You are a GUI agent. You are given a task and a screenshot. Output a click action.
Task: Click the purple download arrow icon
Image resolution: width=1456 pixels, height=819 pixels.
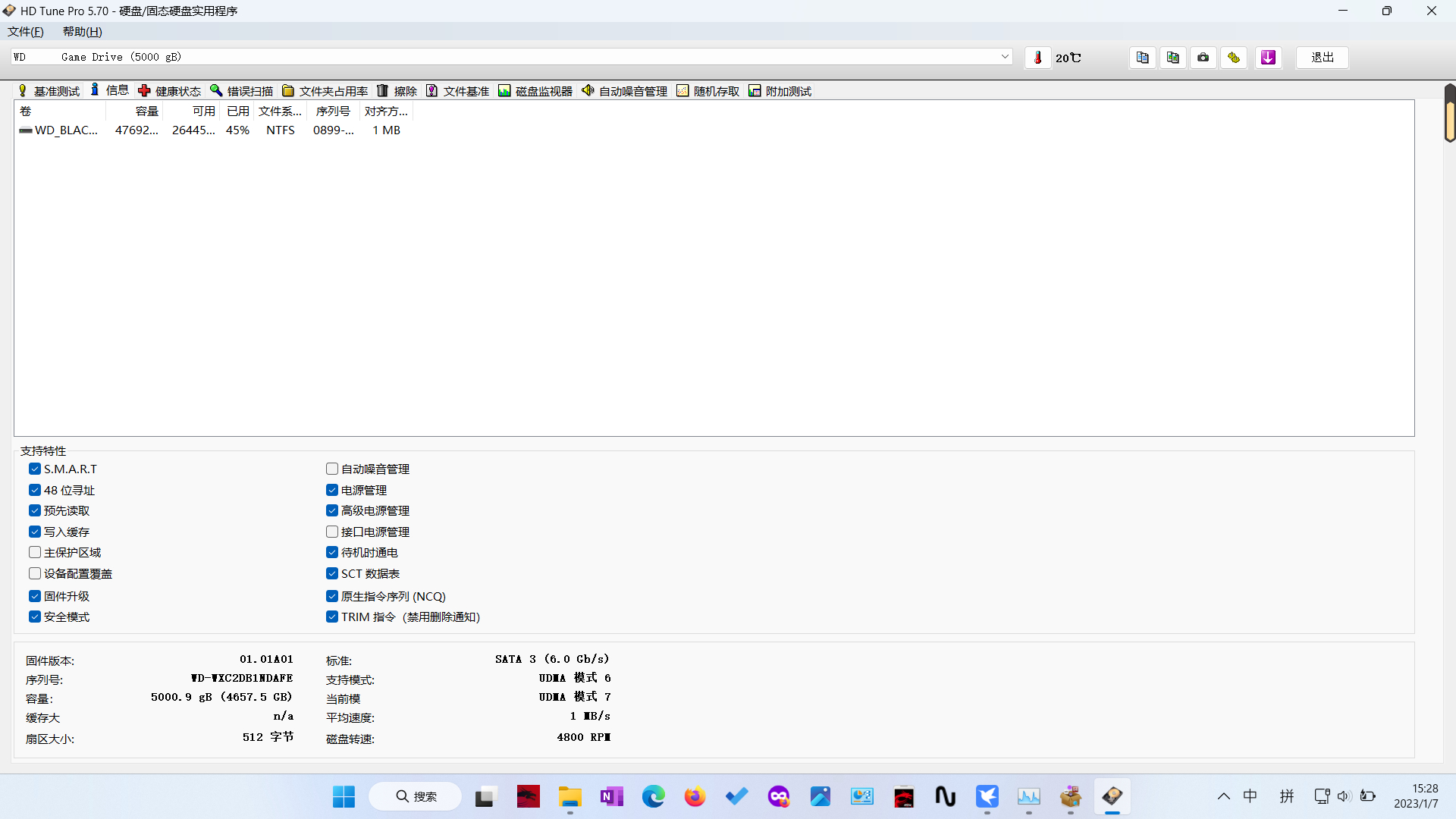pyautogui.click(x=1268, y=58)
